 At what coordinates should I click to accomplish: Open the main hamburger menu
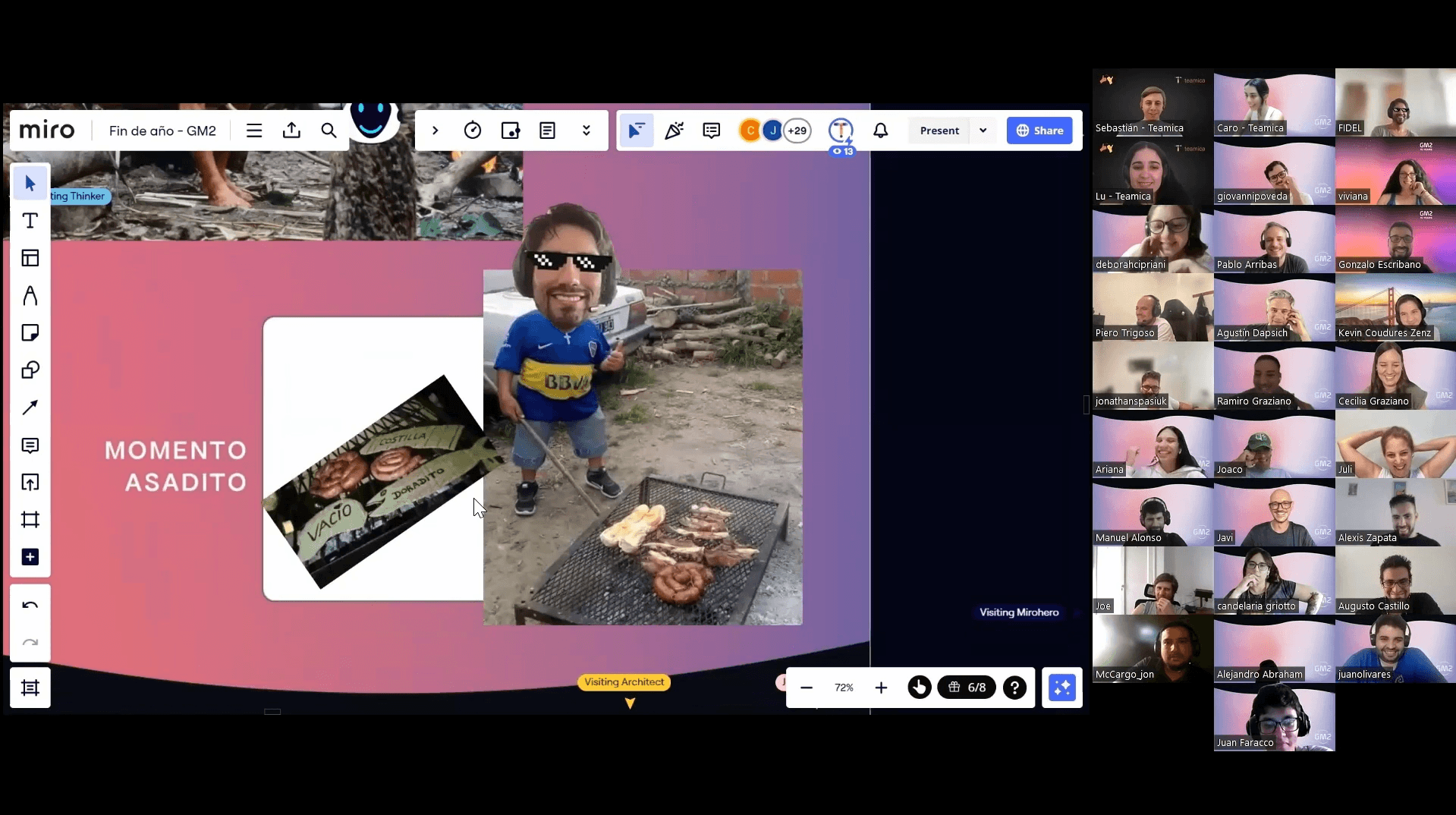254,131
